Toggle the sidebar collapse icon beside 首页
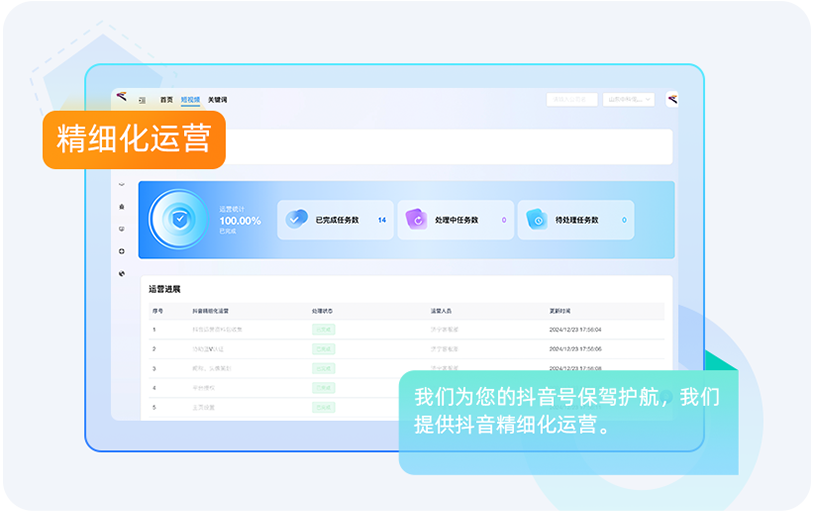The height and width of the screenshot is (512, 813). click(x=142, y=100)
